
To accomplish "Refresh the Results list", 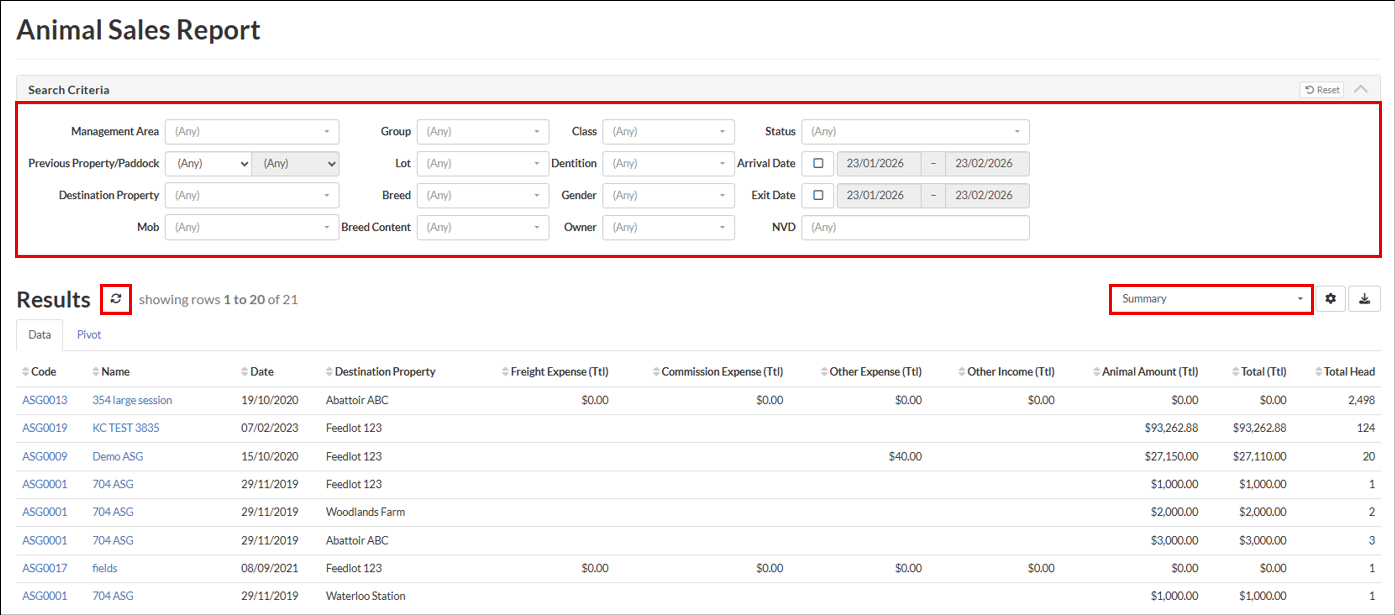I will [116, 299].
